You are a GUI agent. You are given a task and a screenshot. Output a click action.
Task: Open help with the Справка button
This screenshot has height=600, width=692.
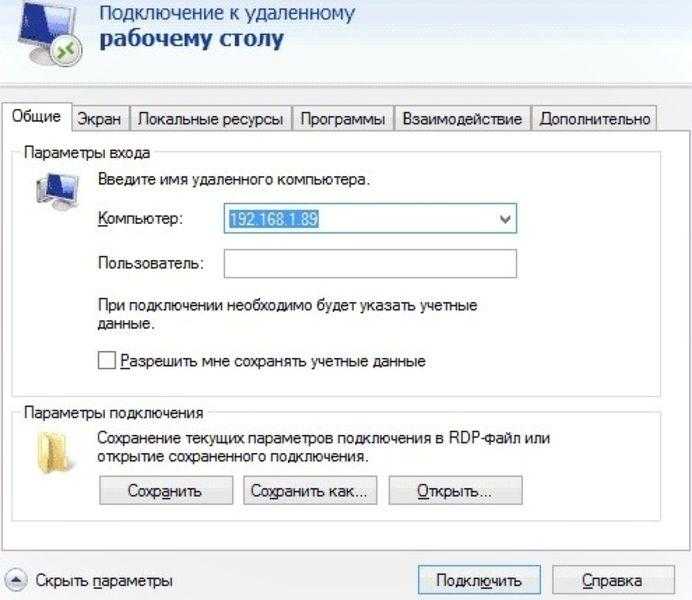pyautogui.click(x=613, y=580)
